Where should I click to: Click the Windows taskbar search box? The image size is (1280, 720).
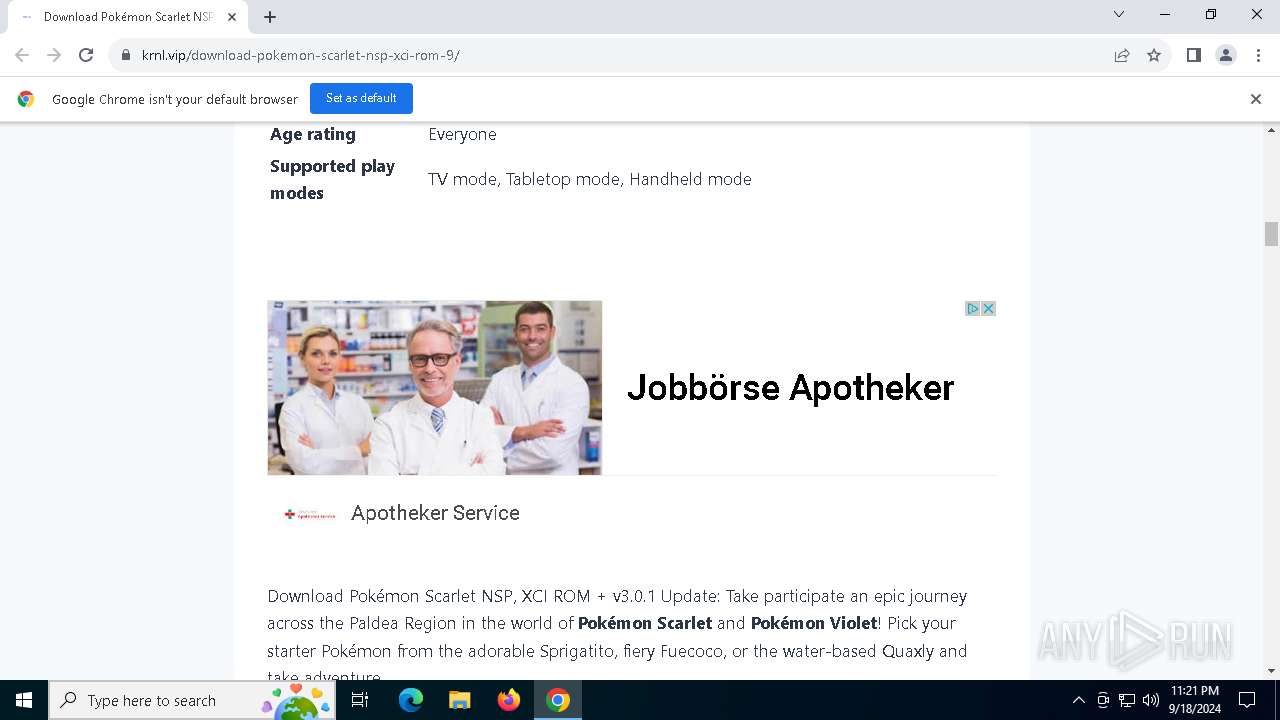click(192, 700)
